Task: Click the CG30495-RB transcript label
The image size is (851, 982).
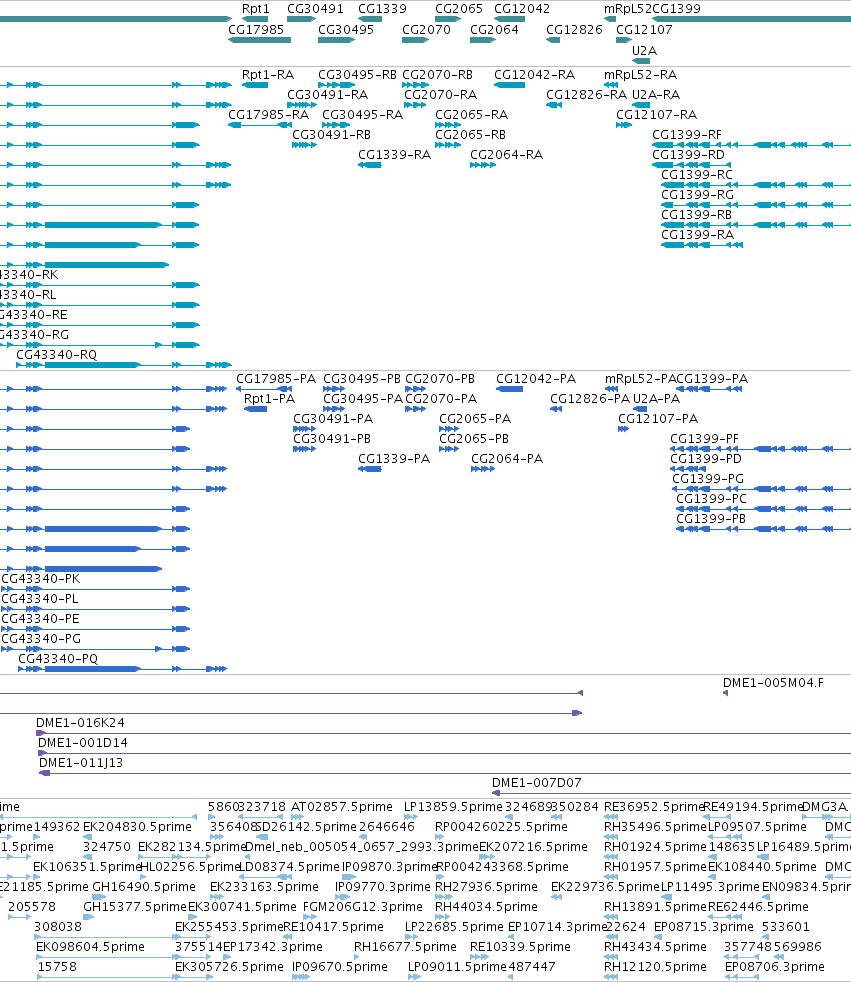Action: click(357, 75)
